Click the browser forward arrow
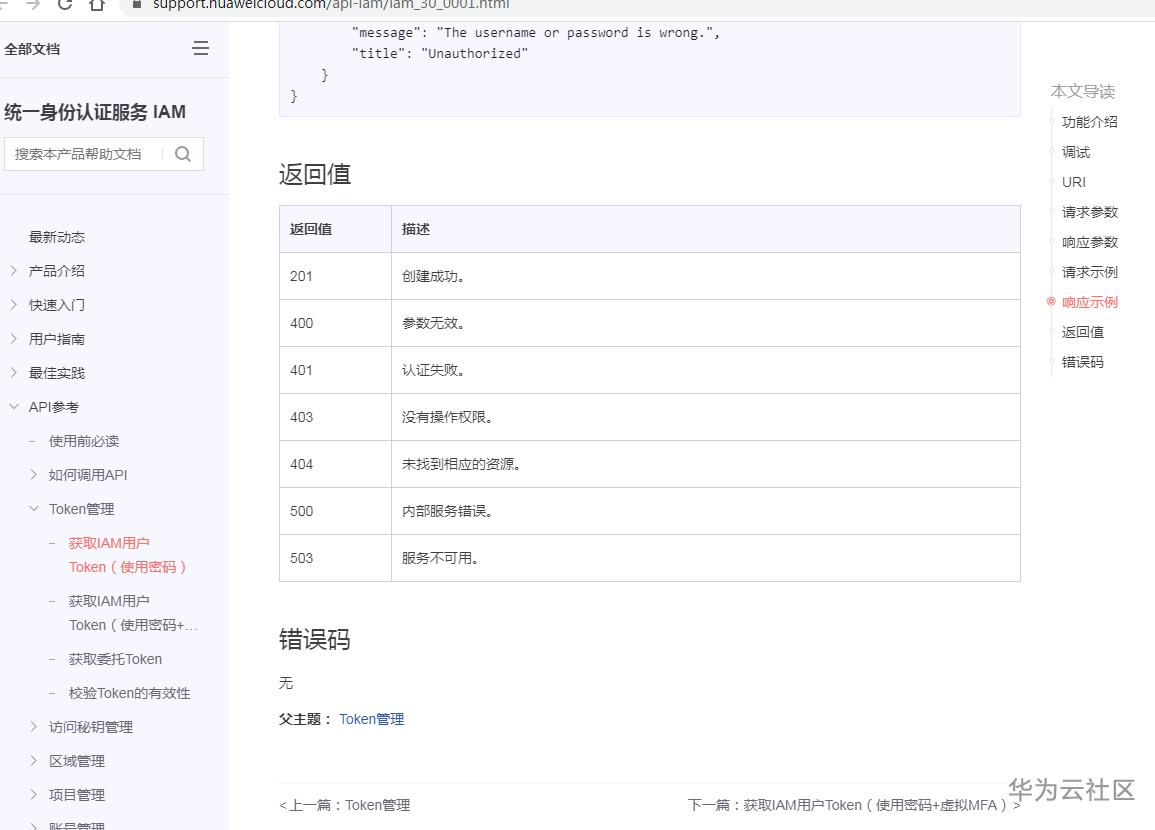This screenshot has width=1155, height=830. (33, 4)
